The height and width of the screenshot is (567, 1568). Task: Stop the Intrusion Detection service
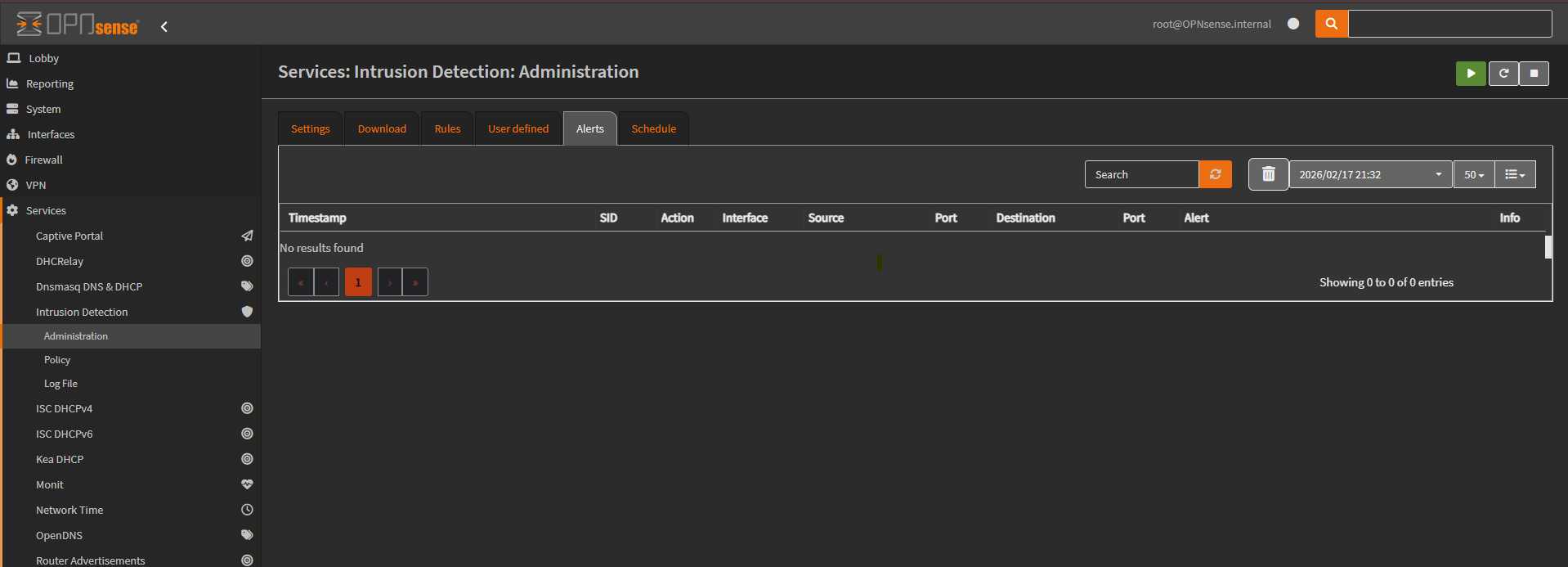point(1534,74)
